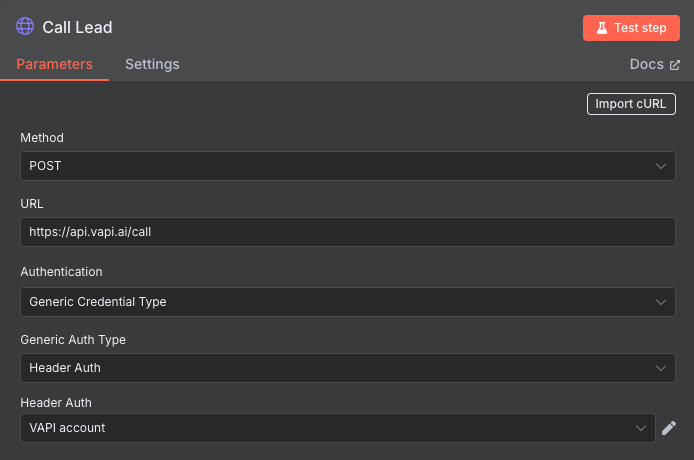Expand the Header Auth type dropdown
This screenshot has height=460, width=694.
(348, 368)
